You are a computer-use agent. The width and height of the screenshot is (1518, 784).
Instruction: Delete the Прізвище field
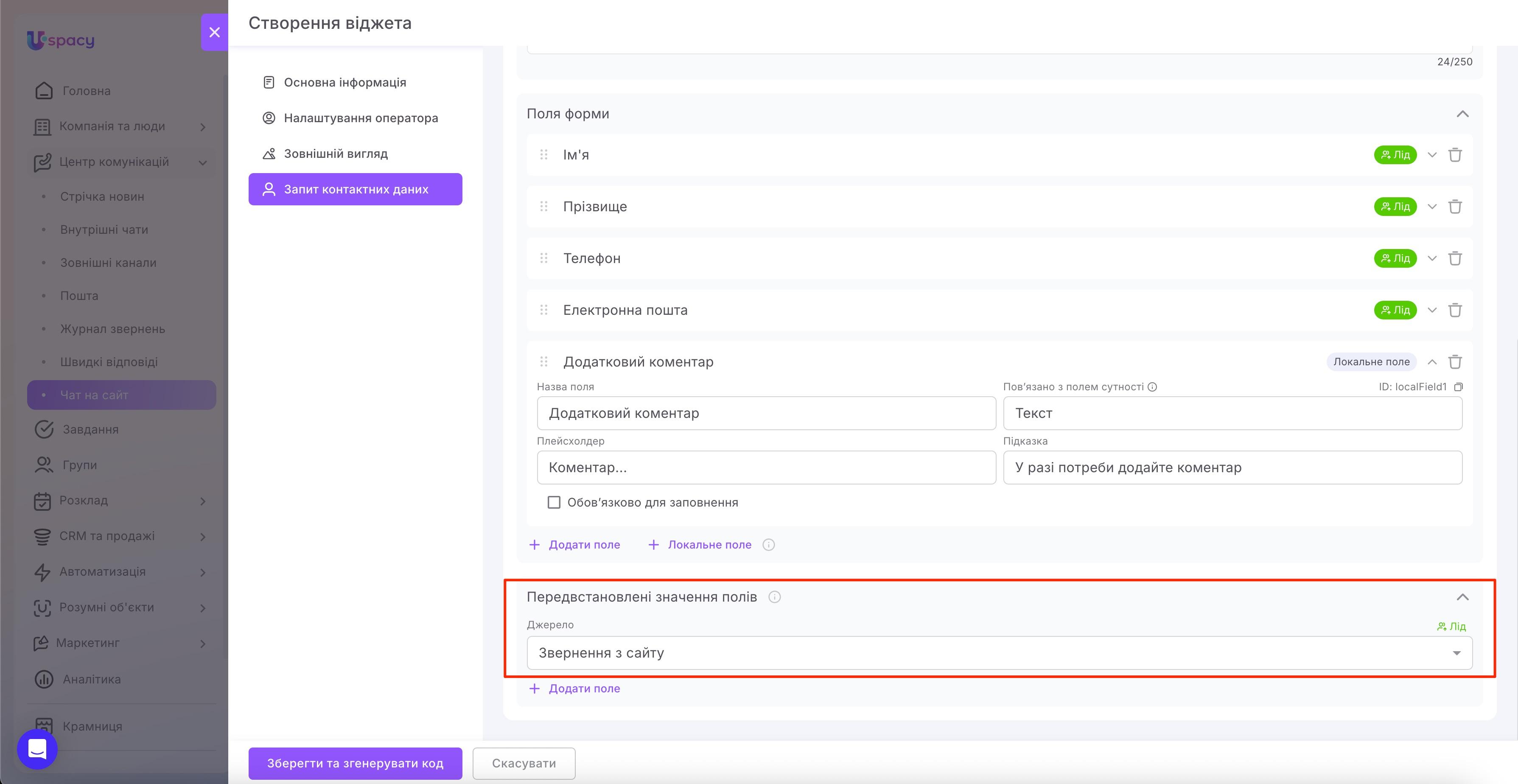pyautogui.click(x=1455, y=207)
